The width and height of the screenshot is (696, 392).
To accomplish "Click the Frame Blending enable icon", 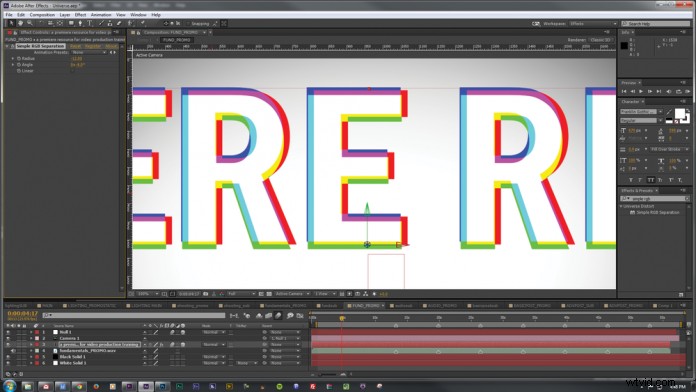I will [x=268, y=316].
